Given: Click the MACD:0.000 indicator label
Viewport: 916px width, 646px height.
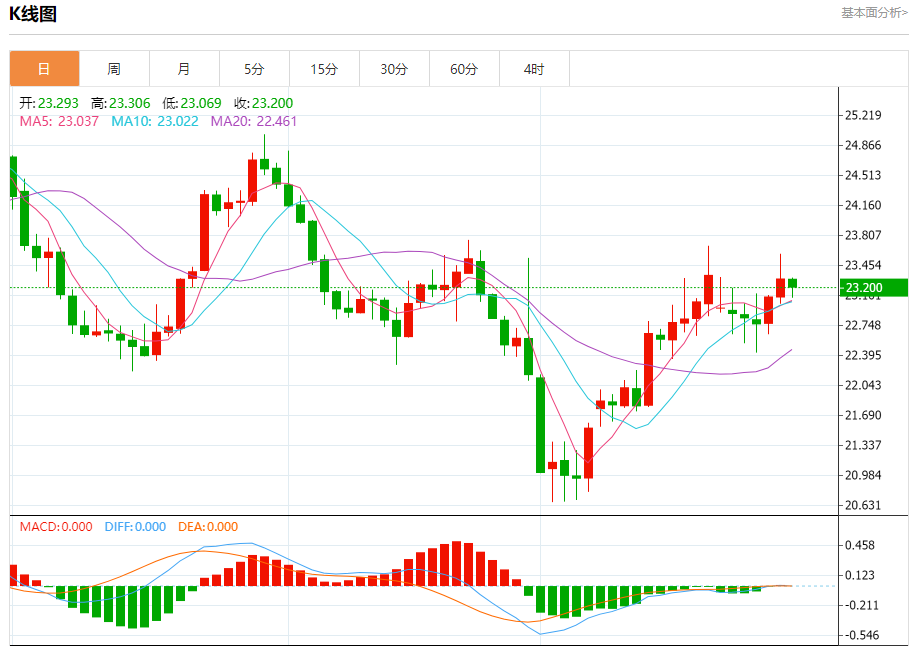Looking at the screenshot, I should click(x=56, y=527).
